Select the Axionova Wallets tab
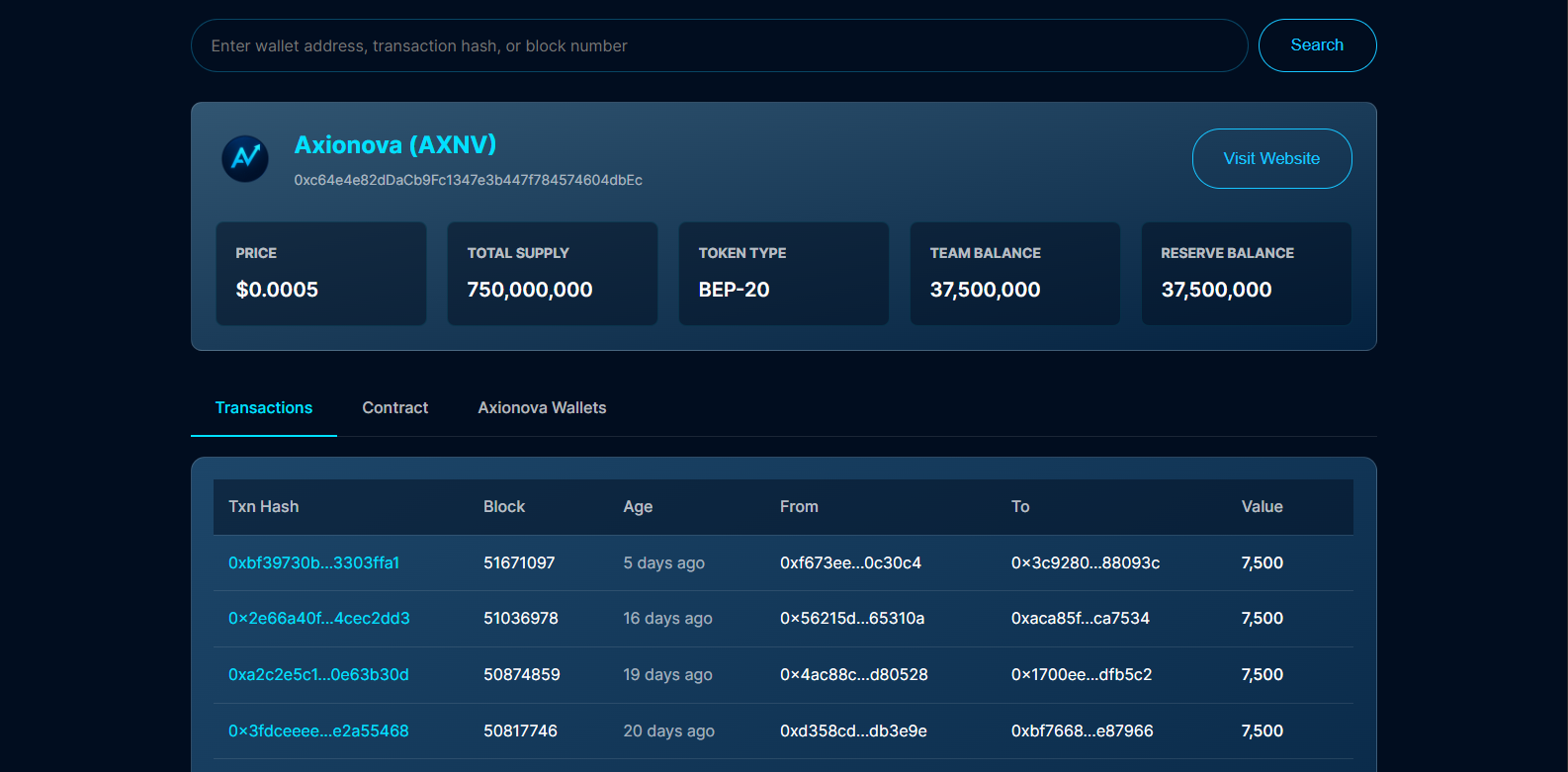 (x=542, y=408)
